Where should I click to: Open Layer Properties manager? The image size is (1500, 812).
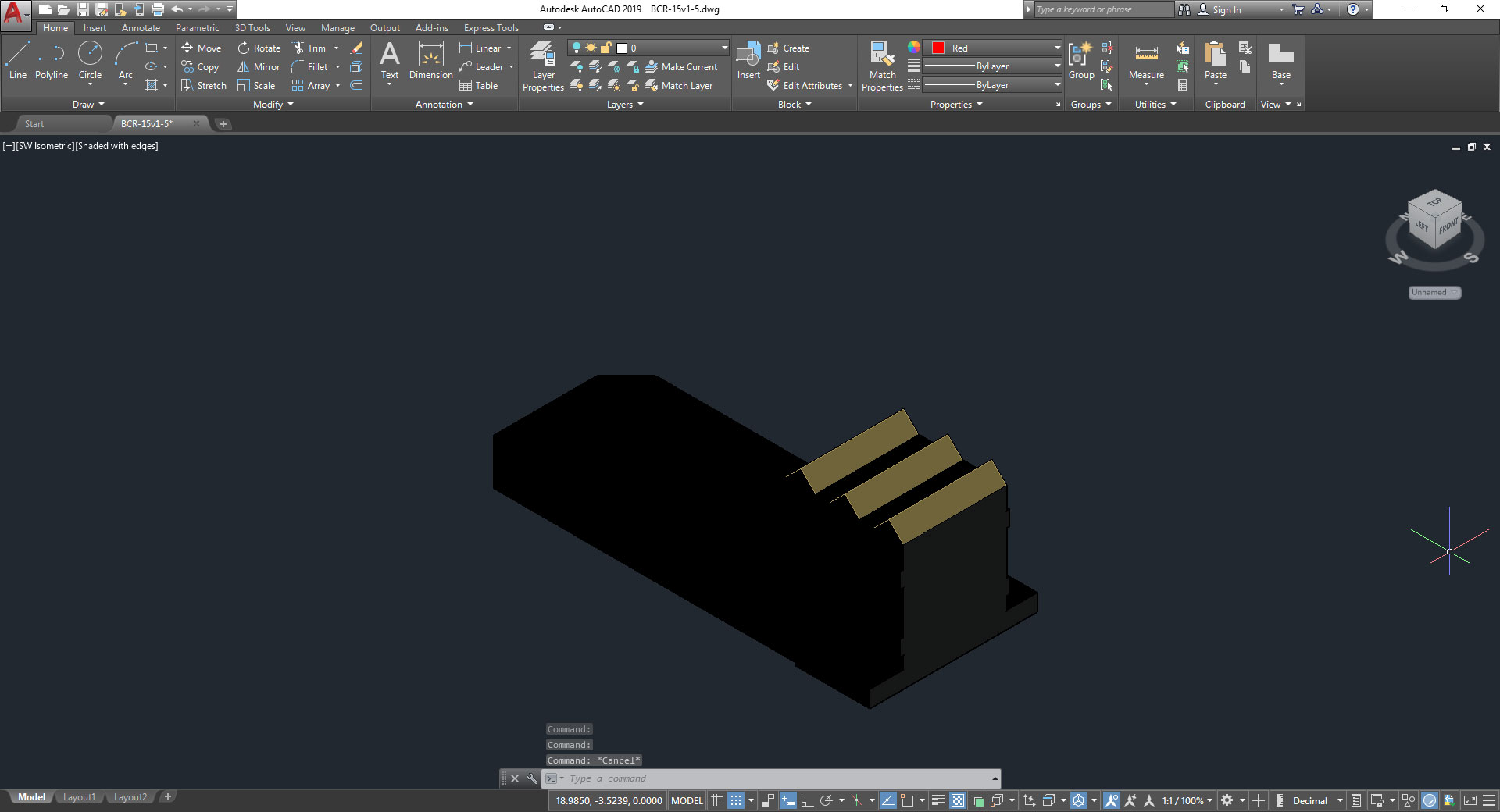pos(543,66)
